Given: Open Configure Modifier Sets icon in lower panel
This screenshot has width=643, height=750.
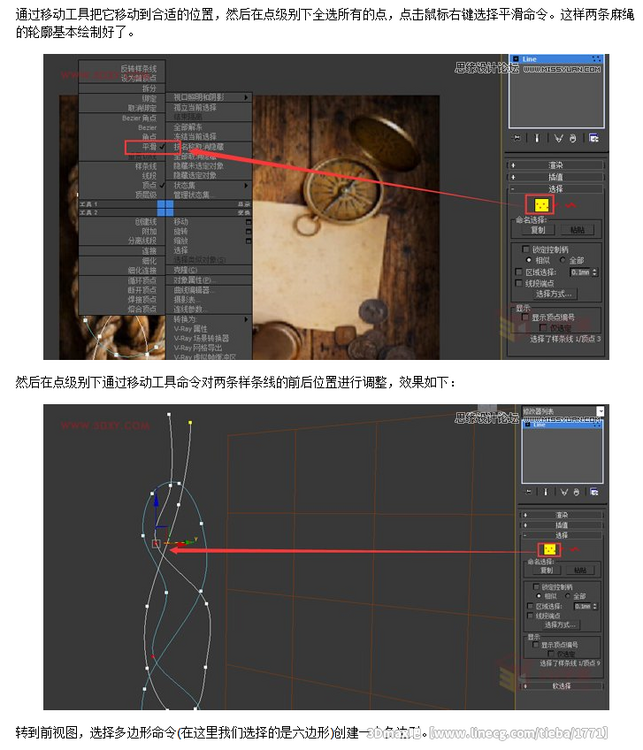Looking at the screenshot, I should [593, 493].
